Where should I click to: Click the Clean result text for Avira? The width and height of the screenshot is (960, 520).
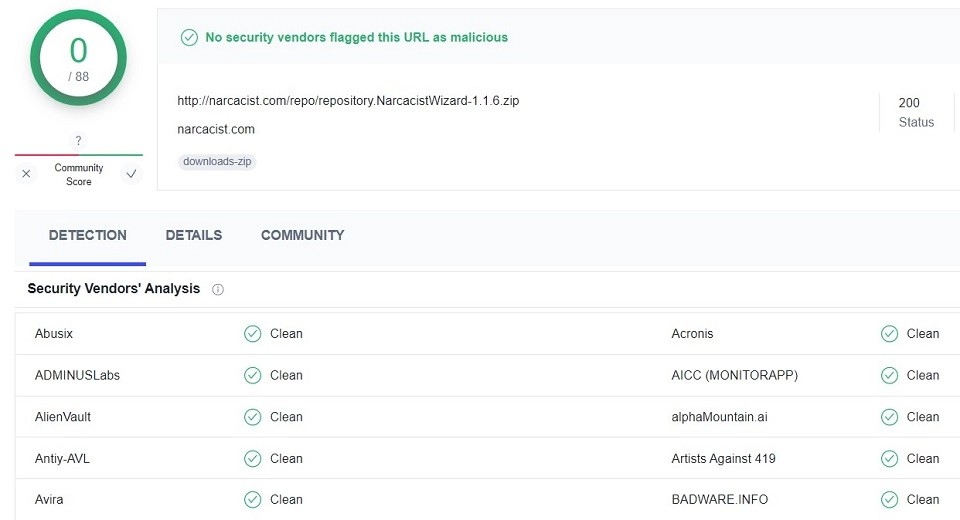pos(286,500)
